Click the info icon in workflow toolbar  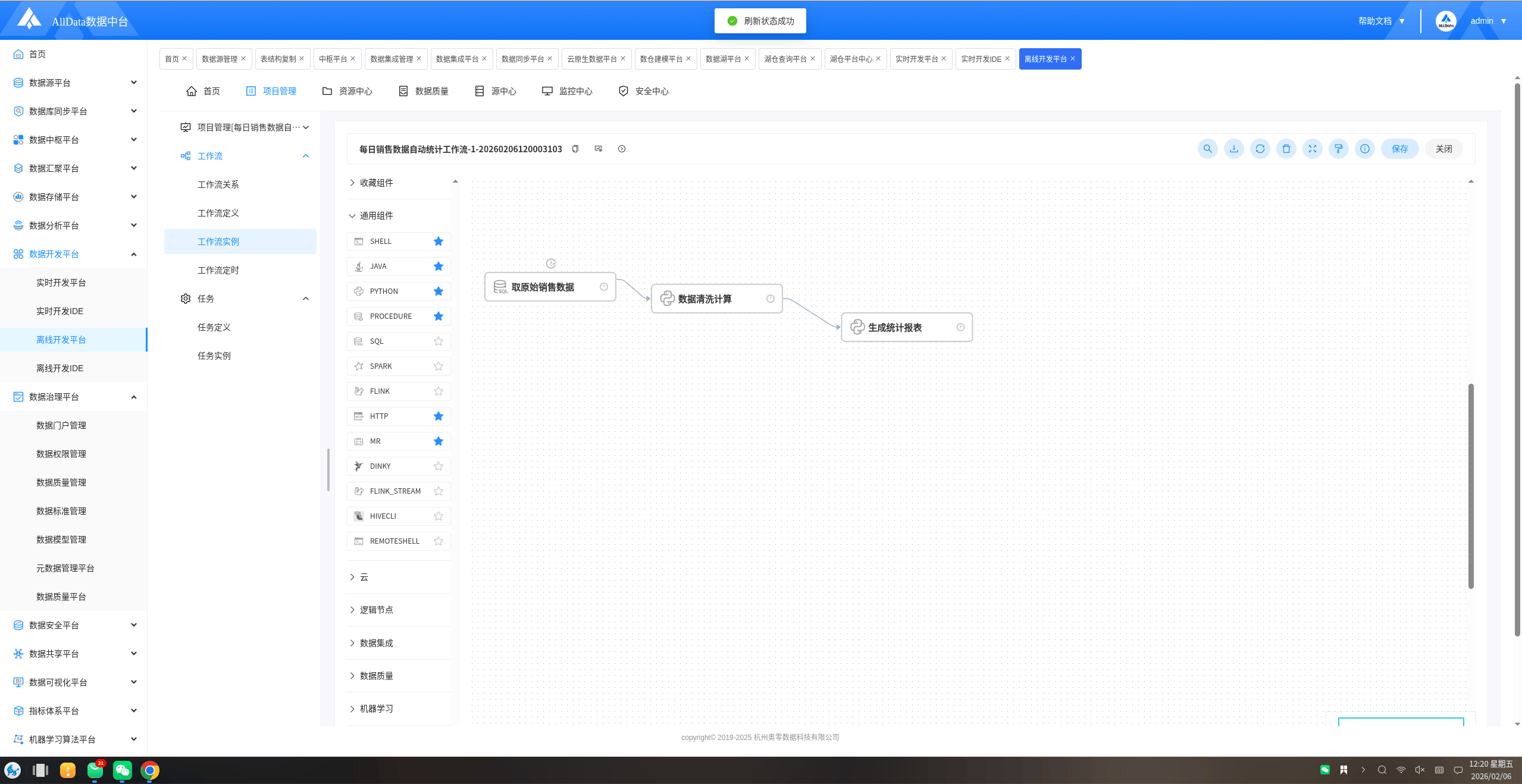point(1364,149)
